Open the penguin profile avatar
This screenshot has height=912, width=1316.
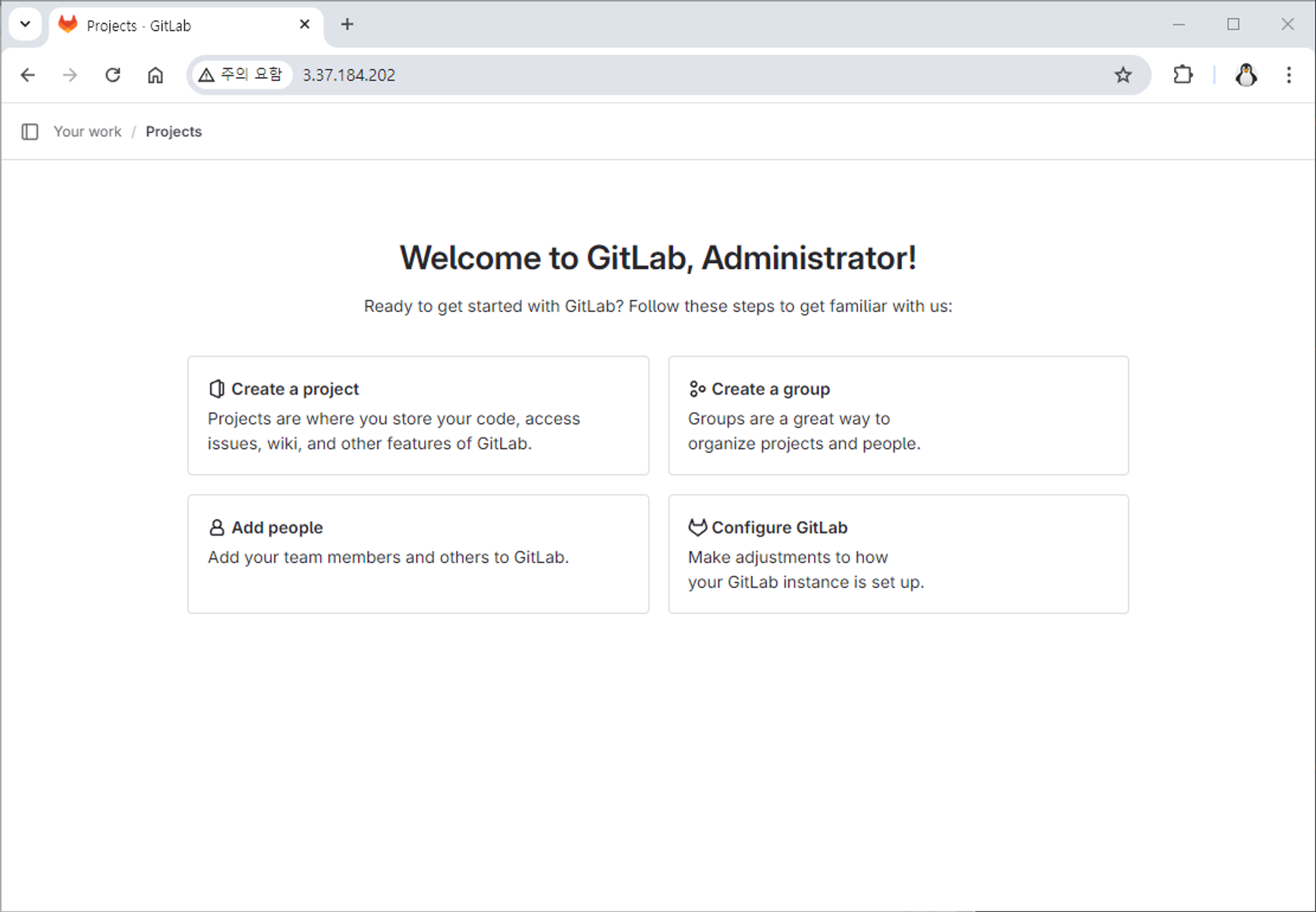click(x=1246, y=75)
